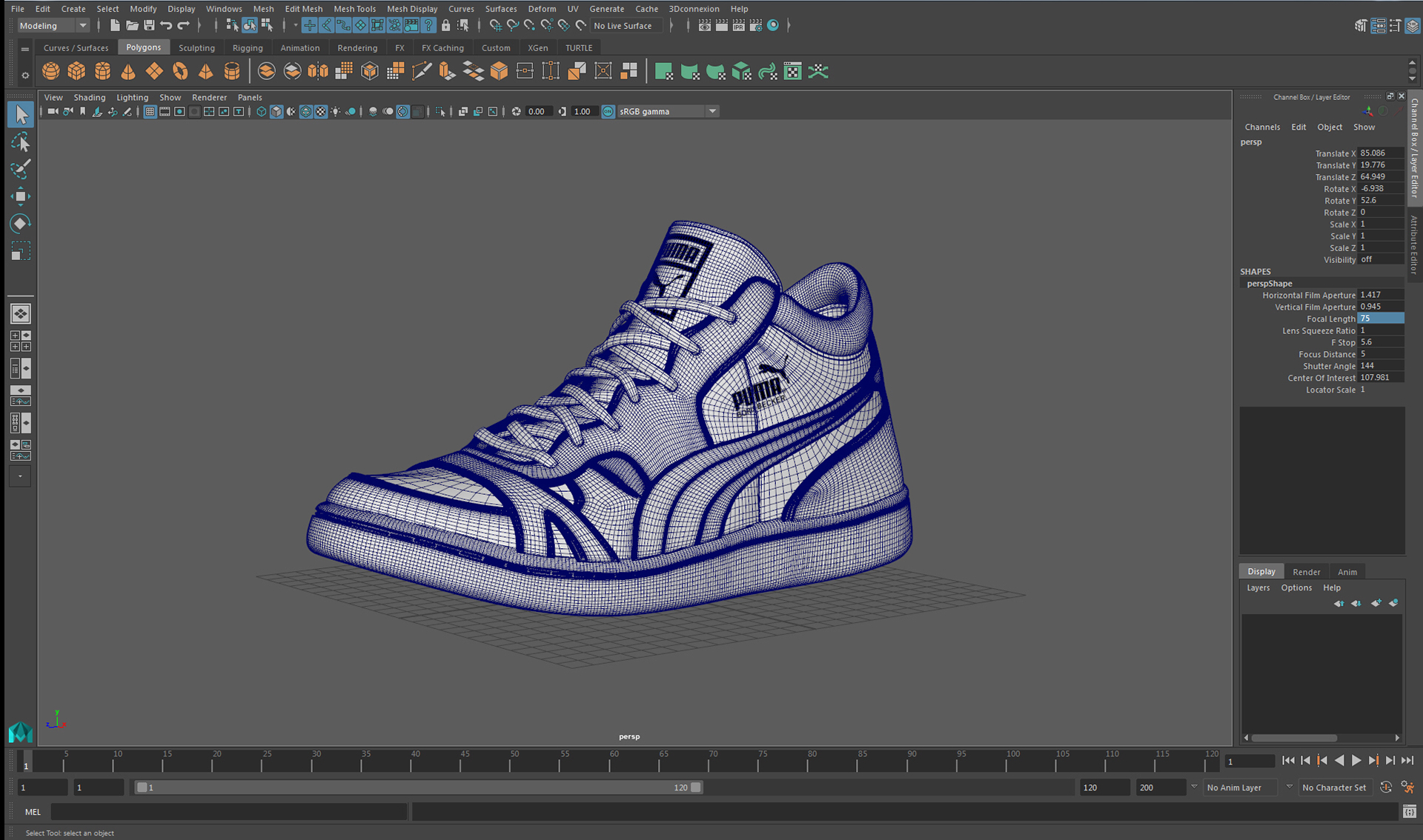Click the Extrude shelf icon
1423x840 pixels.
click(x=447, y=71)
